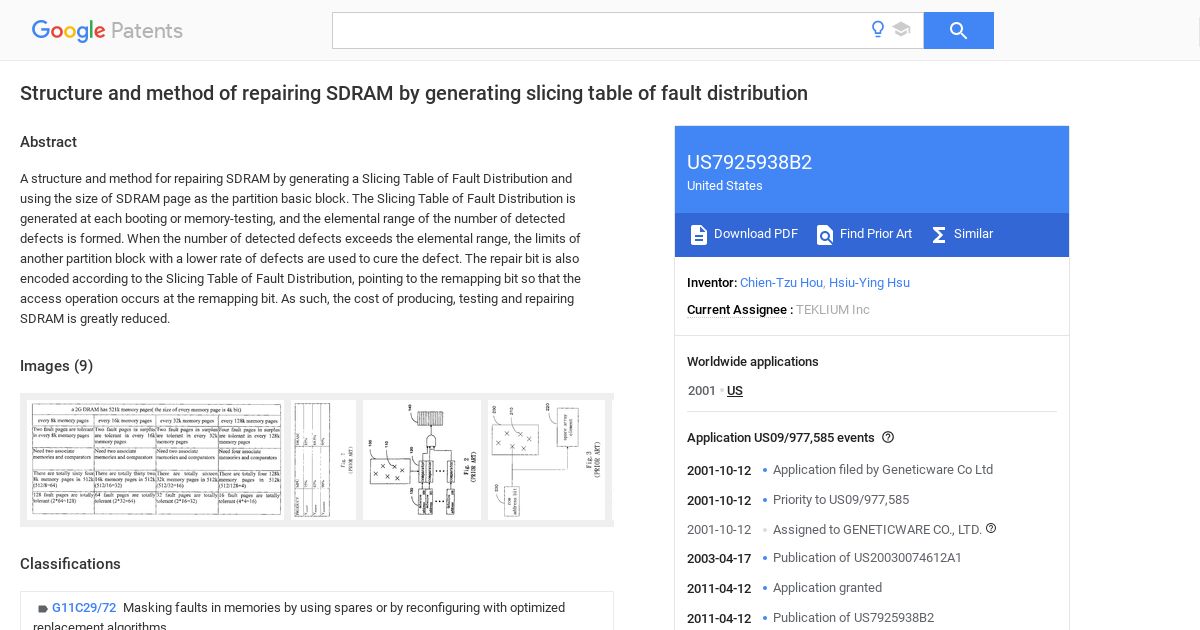This screenshot has height=630, width=1200.
Task: Open inventor Chien-Tzu Hou link
Action: (782, 283)
